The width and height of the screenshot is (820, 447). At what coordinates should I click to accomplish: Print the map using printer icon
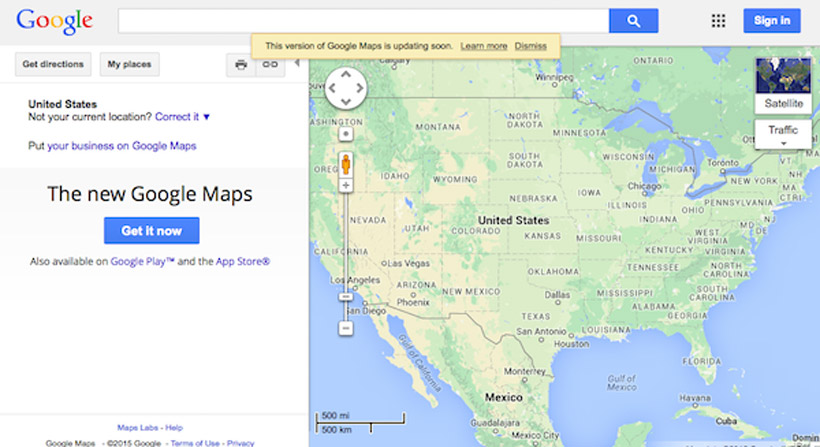241,65
